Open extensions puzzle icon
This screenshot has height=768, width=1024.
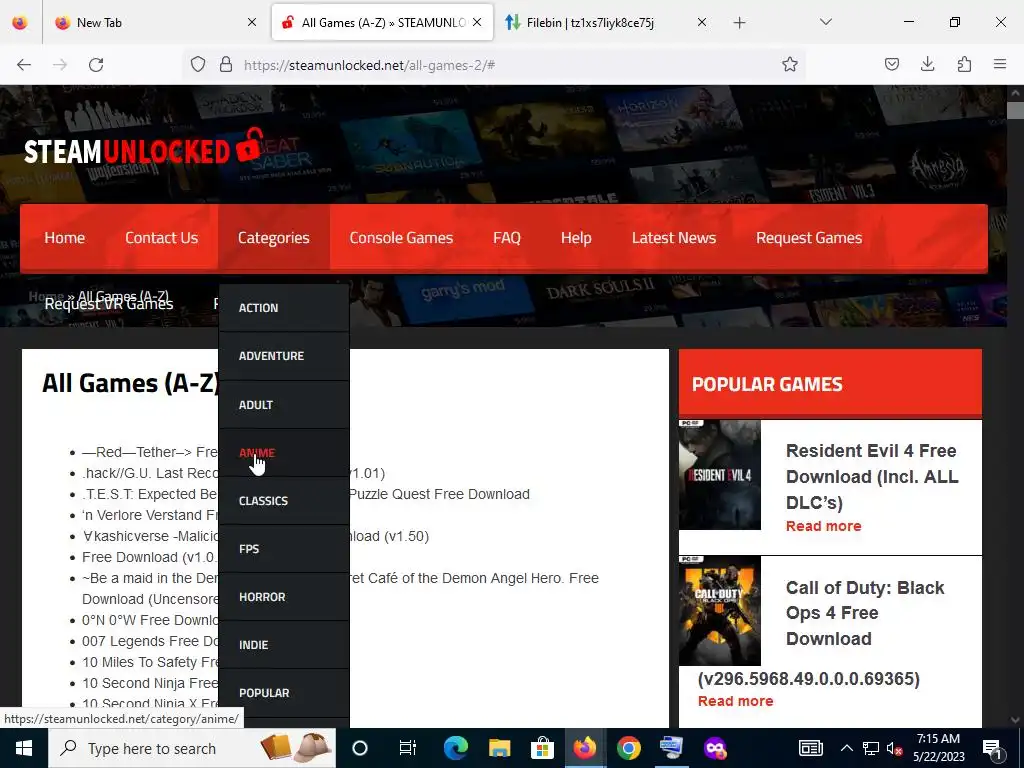pos(964,64)
